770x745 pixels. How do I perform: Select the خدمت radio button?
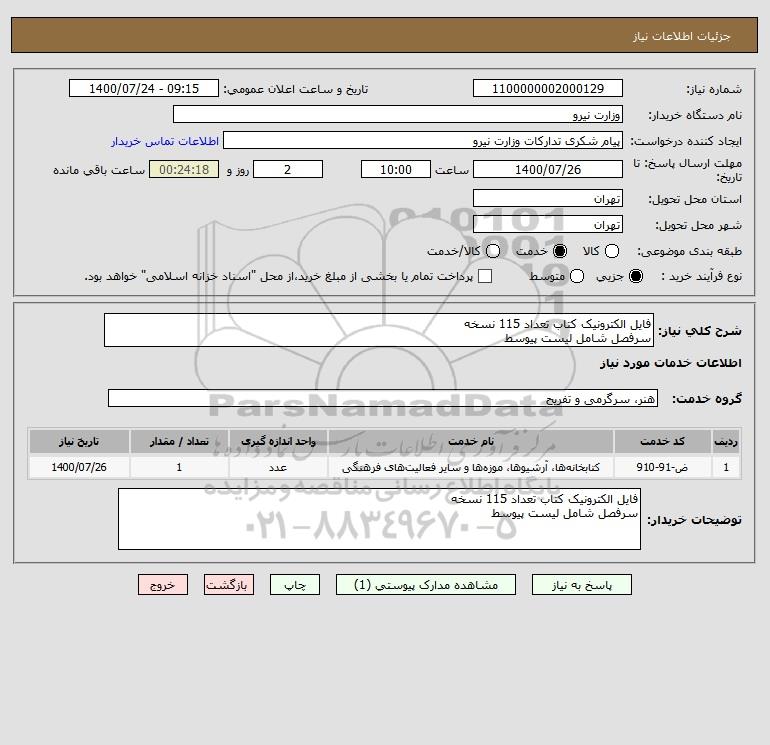coord(559,251)
